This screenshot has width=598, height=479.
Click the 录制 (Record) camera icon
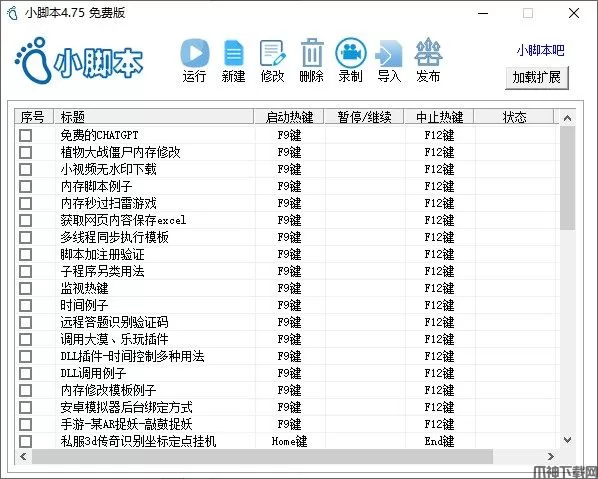click(x=350, y=53)
